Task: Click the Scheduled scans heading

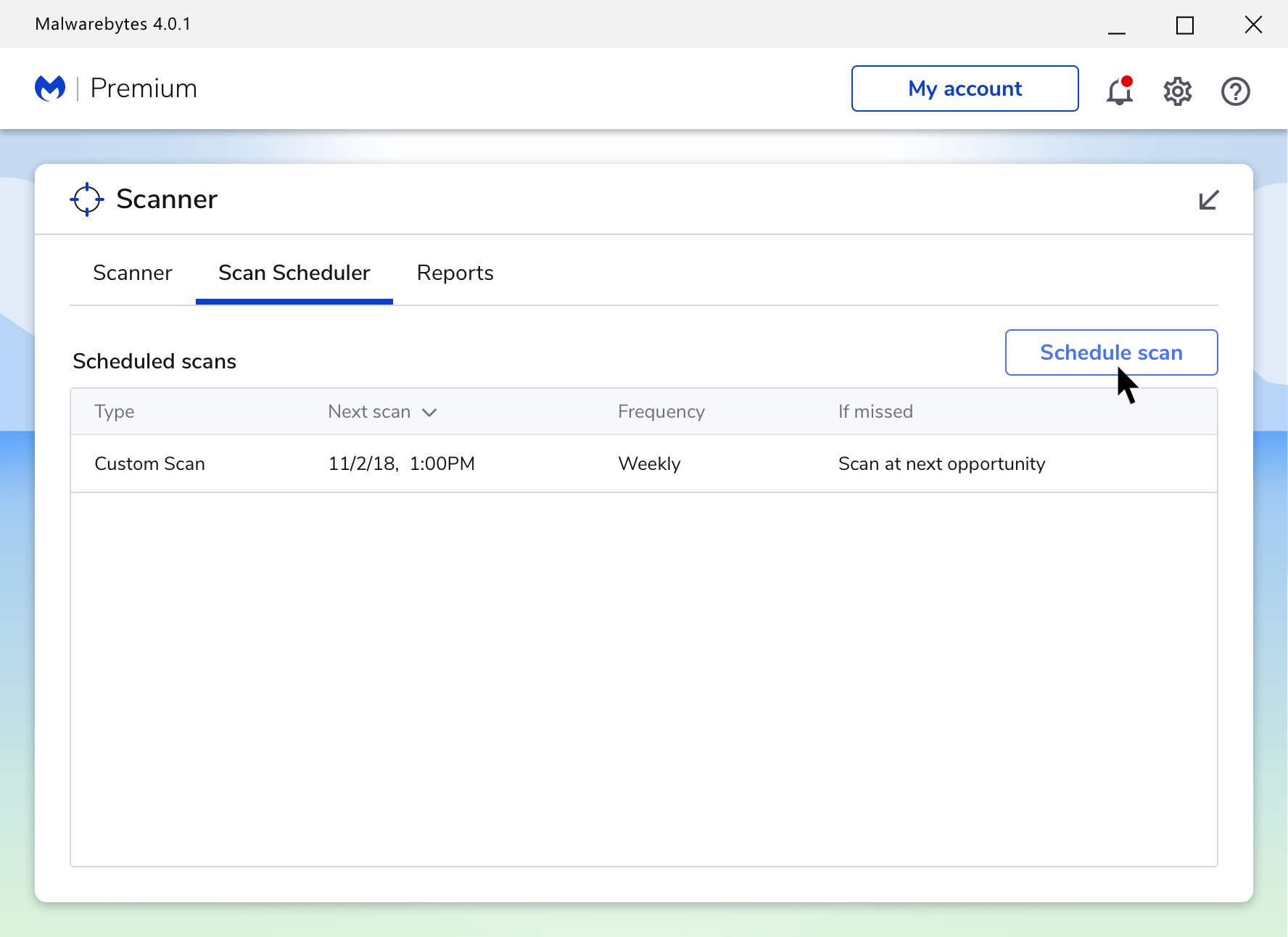Action: coord(154,361)
